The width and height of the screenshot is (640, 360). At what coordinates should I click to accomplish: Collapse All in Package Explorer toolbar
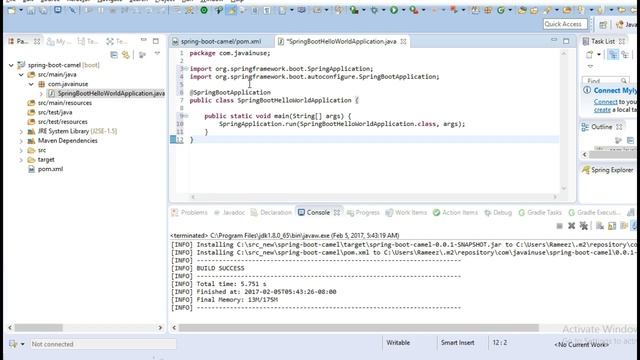(114, 55)
